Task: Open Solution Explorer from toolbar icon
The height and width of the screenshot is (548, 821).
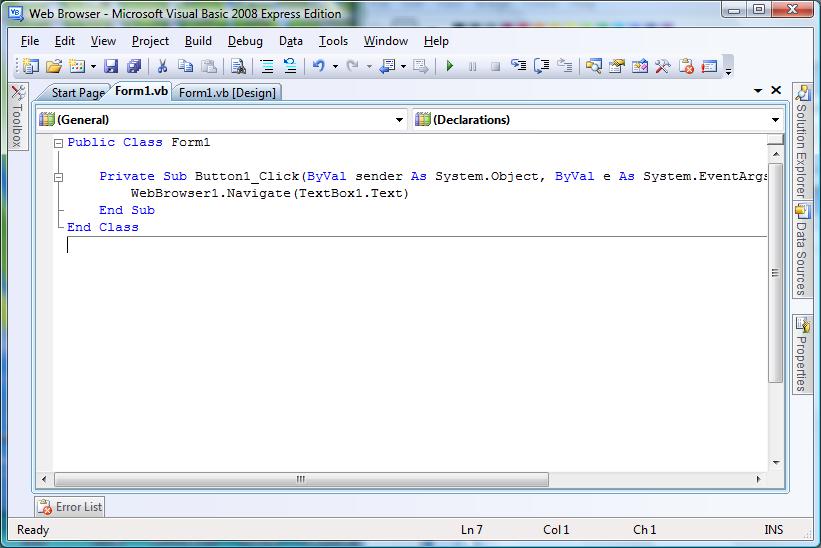Action: (593, 66)
